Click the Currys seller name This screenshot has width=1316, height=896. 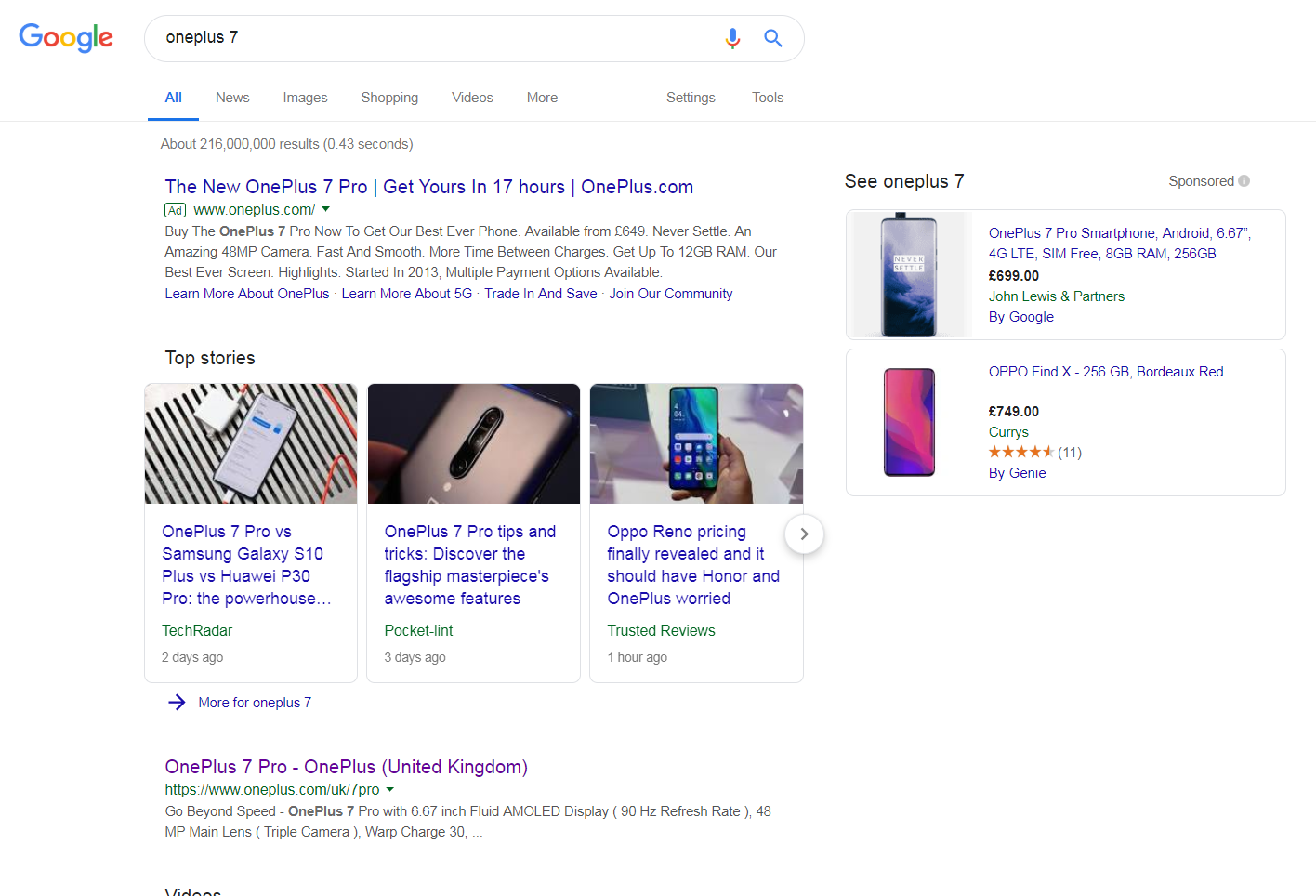click(1008, 432)
